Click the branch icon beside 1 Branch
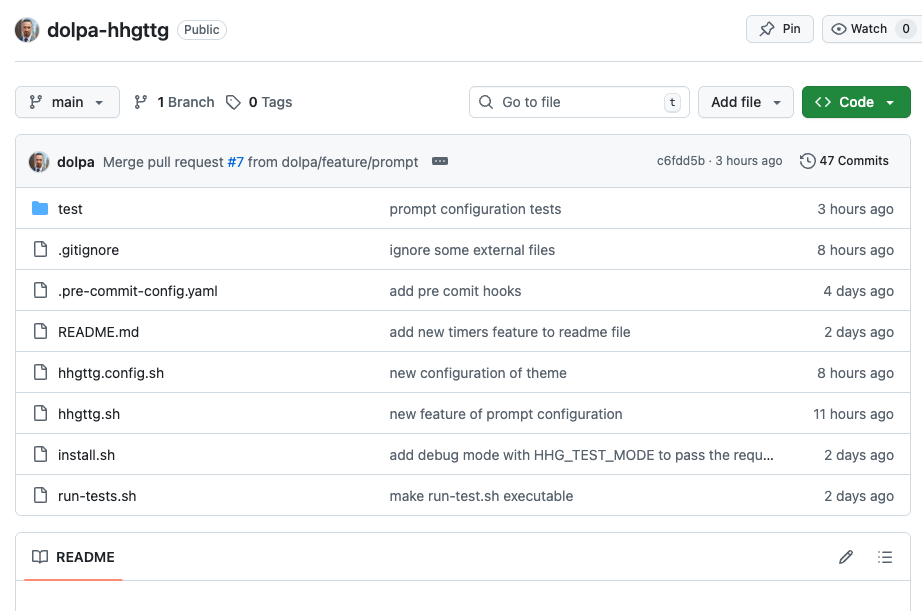The width and height of the screenshot is (922, 611). point(141,102)
